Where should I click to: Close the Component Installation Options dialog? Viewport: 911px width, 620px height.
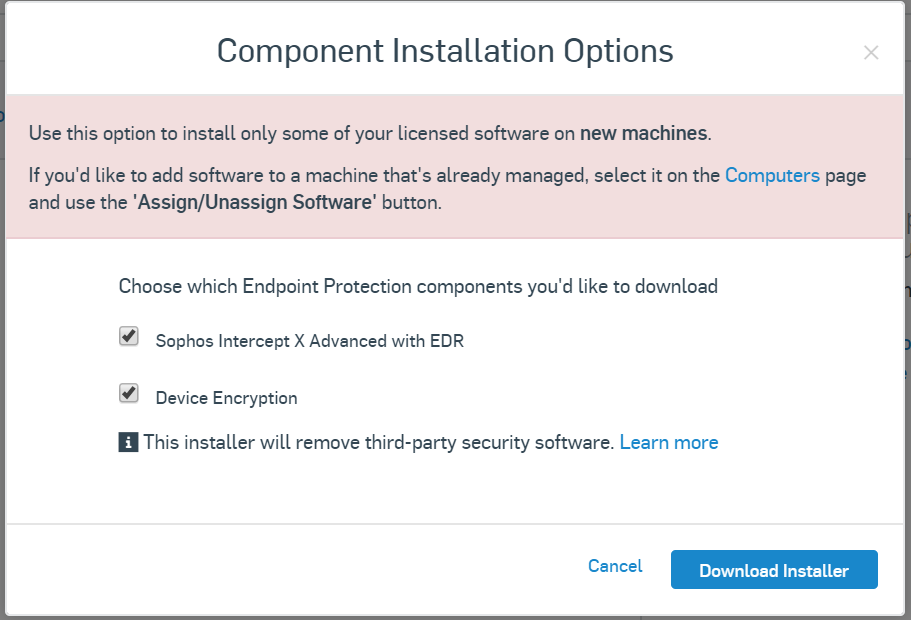(x=871, y=53)
